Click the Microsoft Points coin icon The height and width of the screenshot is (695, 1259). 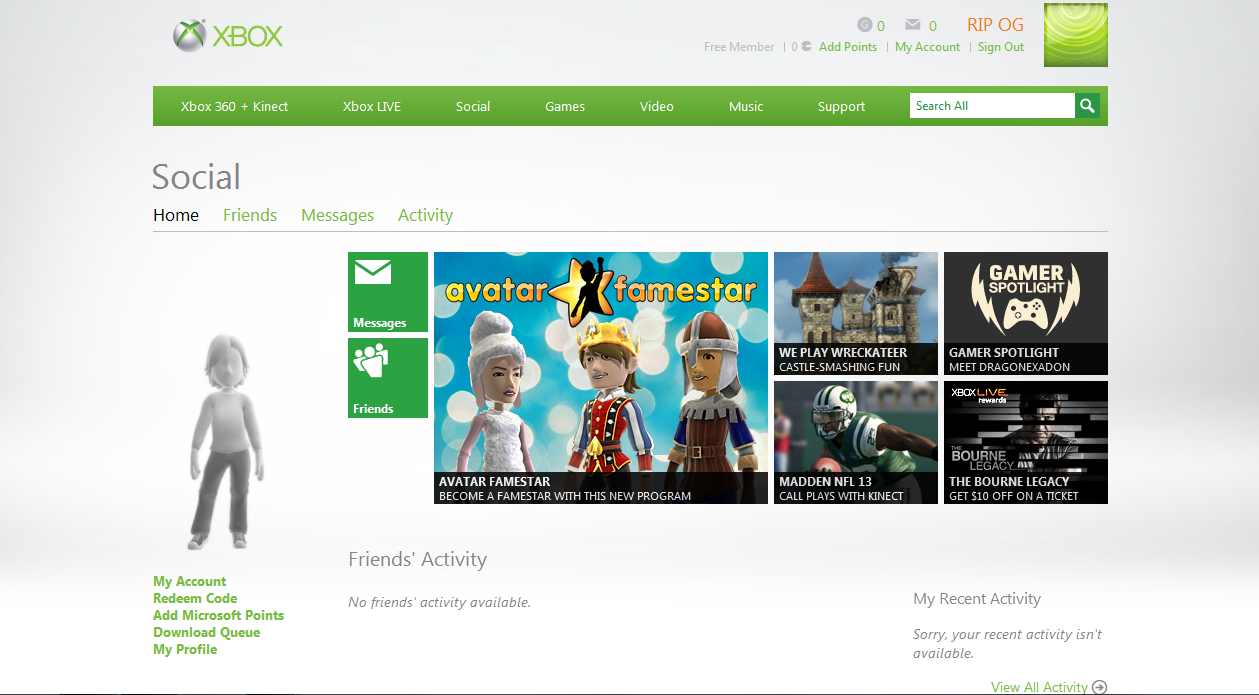807,47
